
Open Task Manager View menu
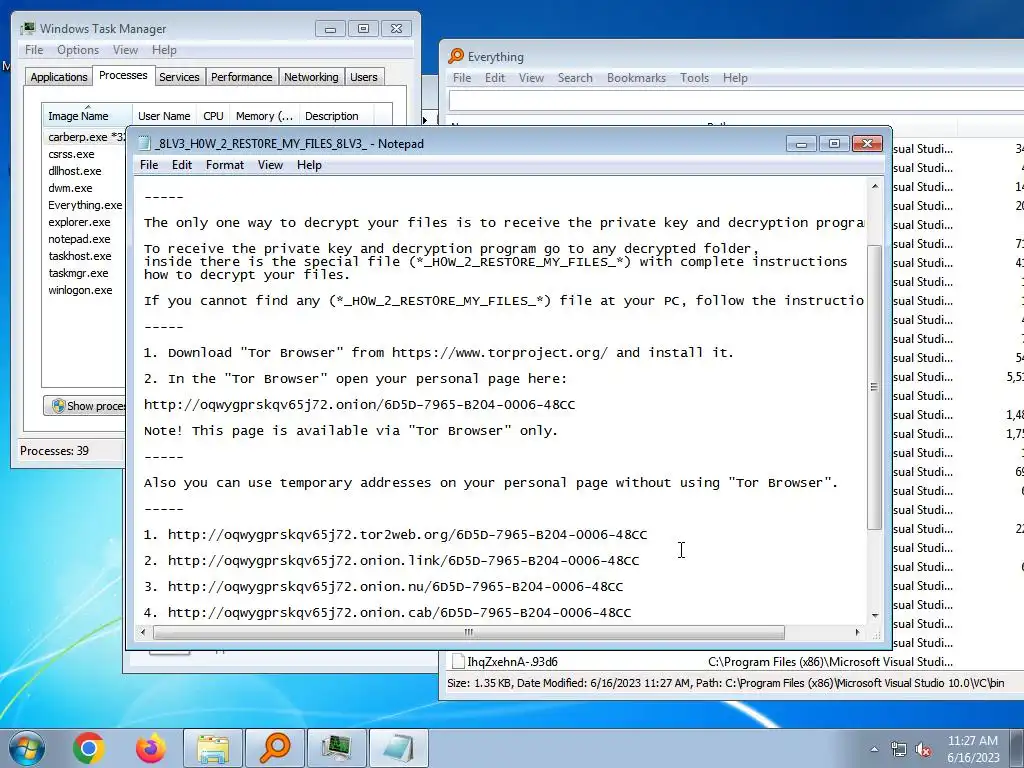125,50
